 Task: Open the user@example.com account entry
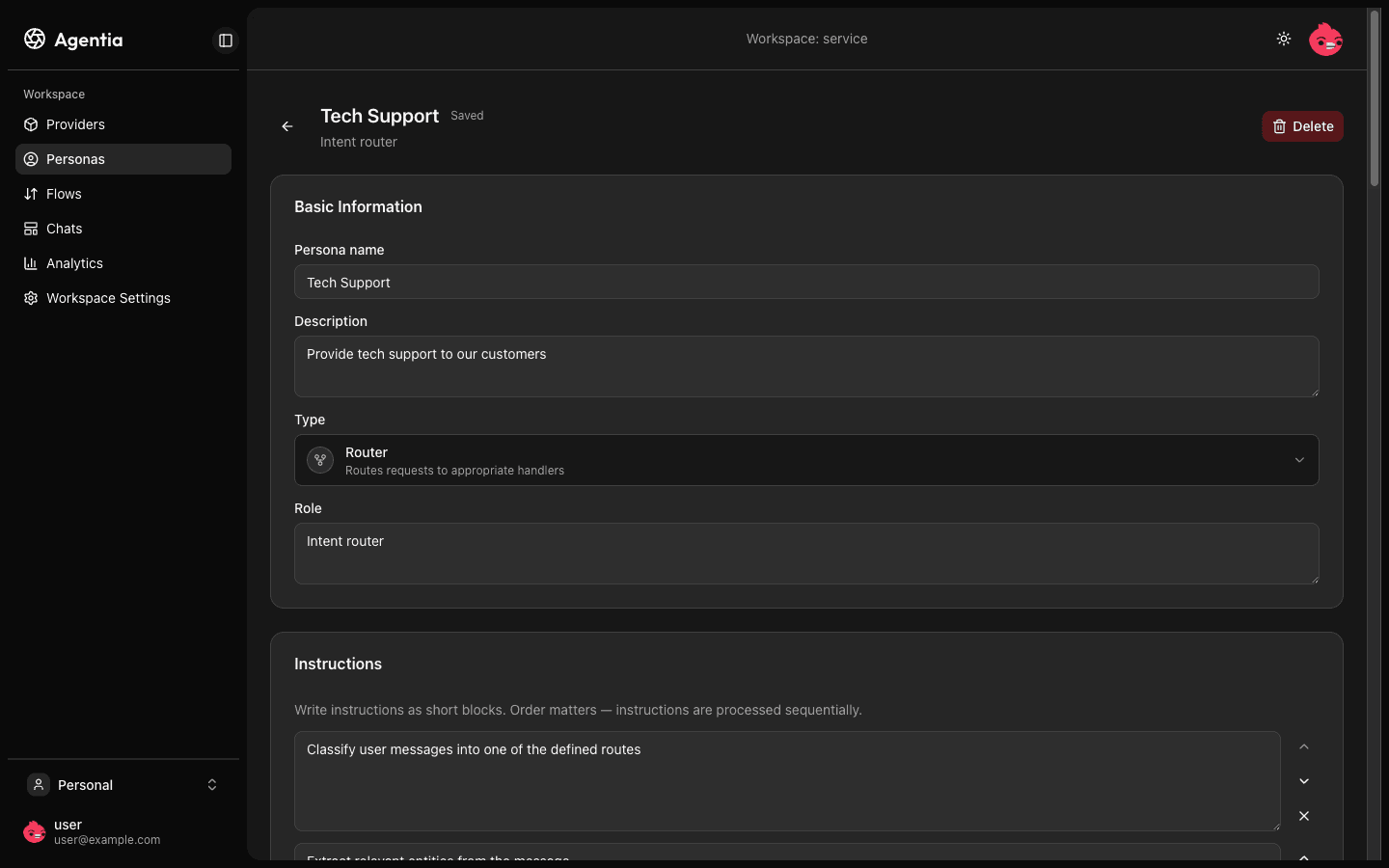pos(123,831)
